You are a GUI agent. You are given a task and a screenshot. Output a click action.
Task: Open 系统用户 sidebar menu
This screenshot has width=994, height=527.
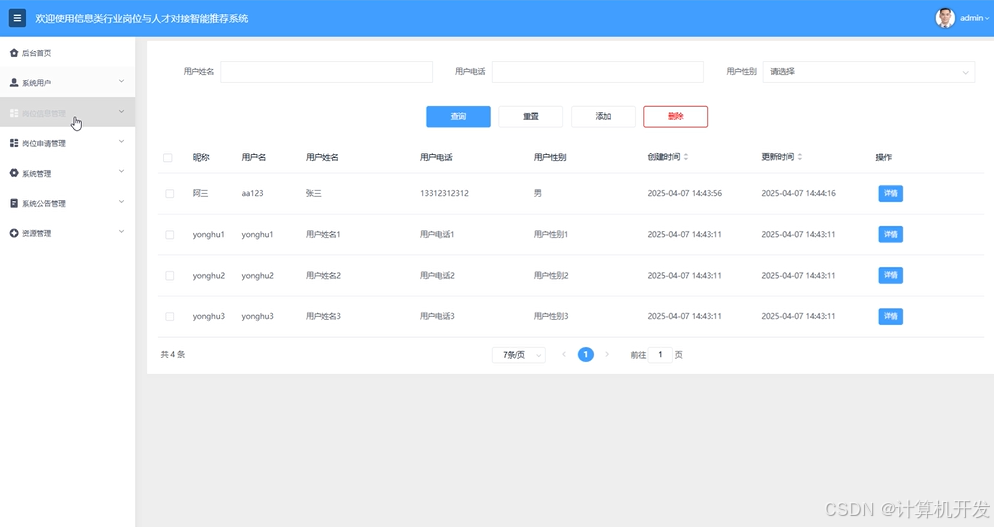pos(67,82)
